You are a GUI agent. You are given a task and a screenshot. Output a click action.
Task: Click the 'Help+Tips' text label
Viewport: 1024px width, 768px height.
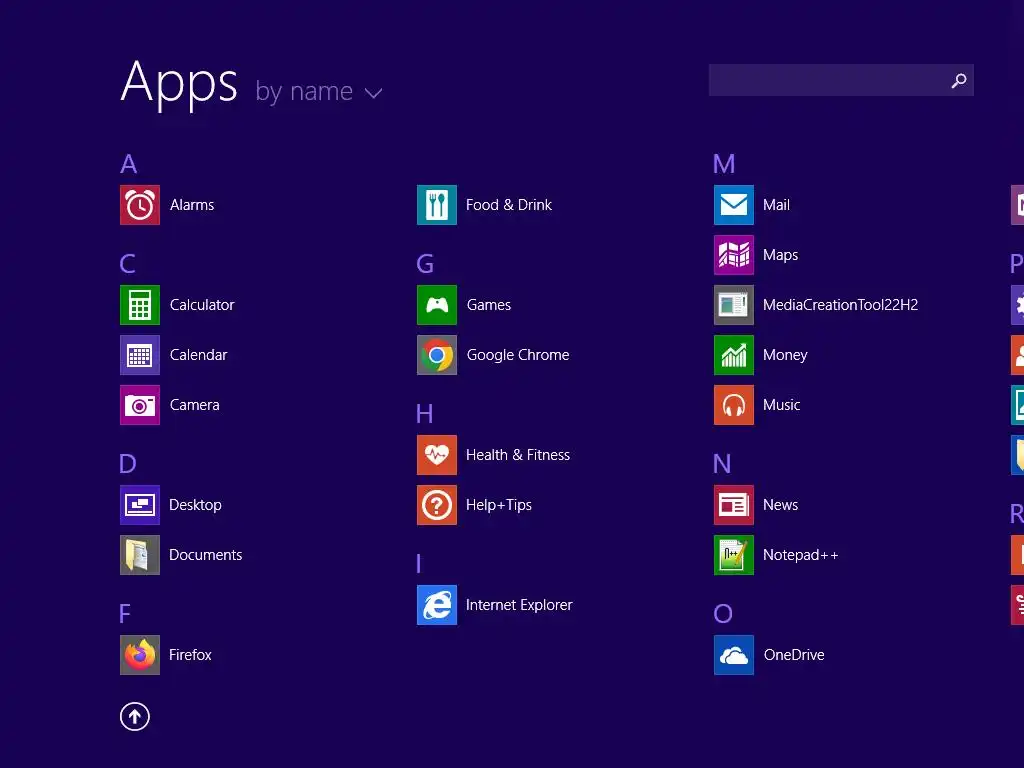tap(499, 505)
